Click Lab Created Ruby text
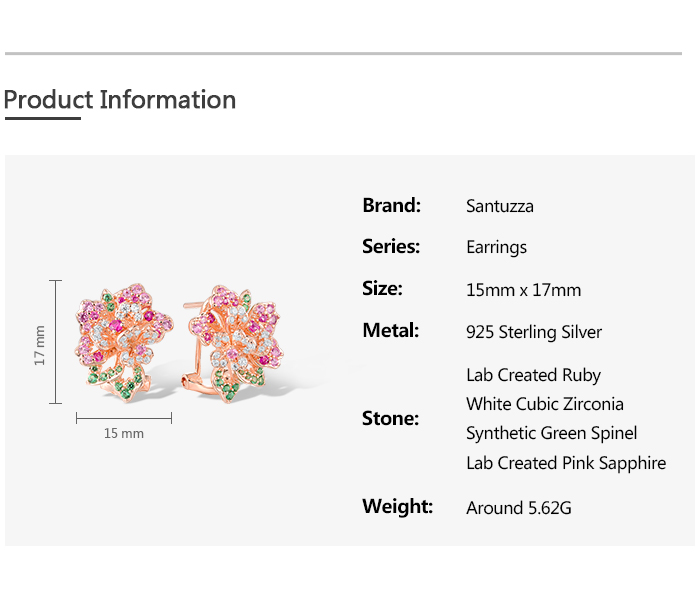The height and width of the screenshot is (596, 700). (533, 375)
